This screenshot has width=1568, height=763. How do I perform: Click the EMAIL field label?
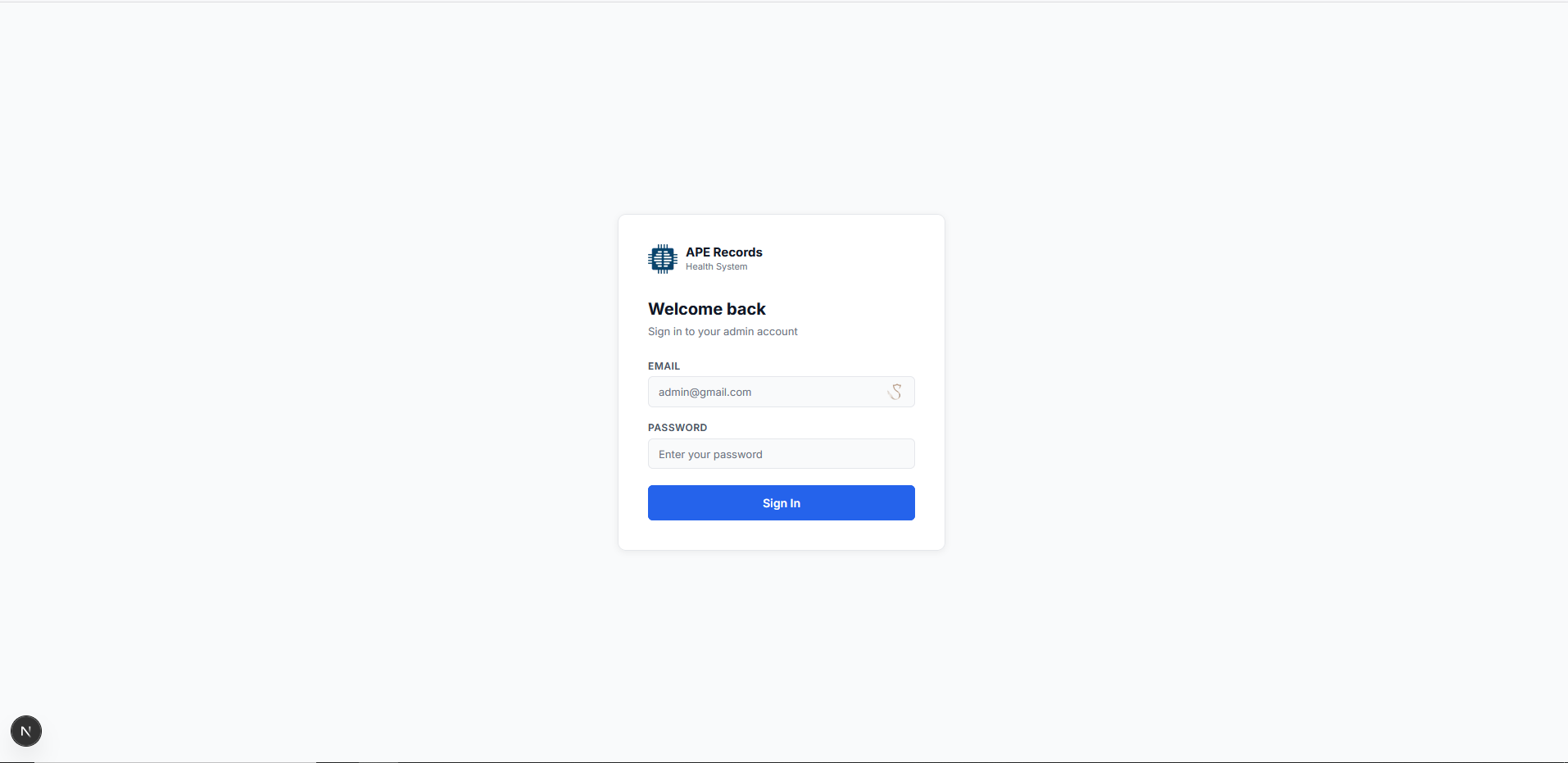pyautogui.click(x=664, y=366)
